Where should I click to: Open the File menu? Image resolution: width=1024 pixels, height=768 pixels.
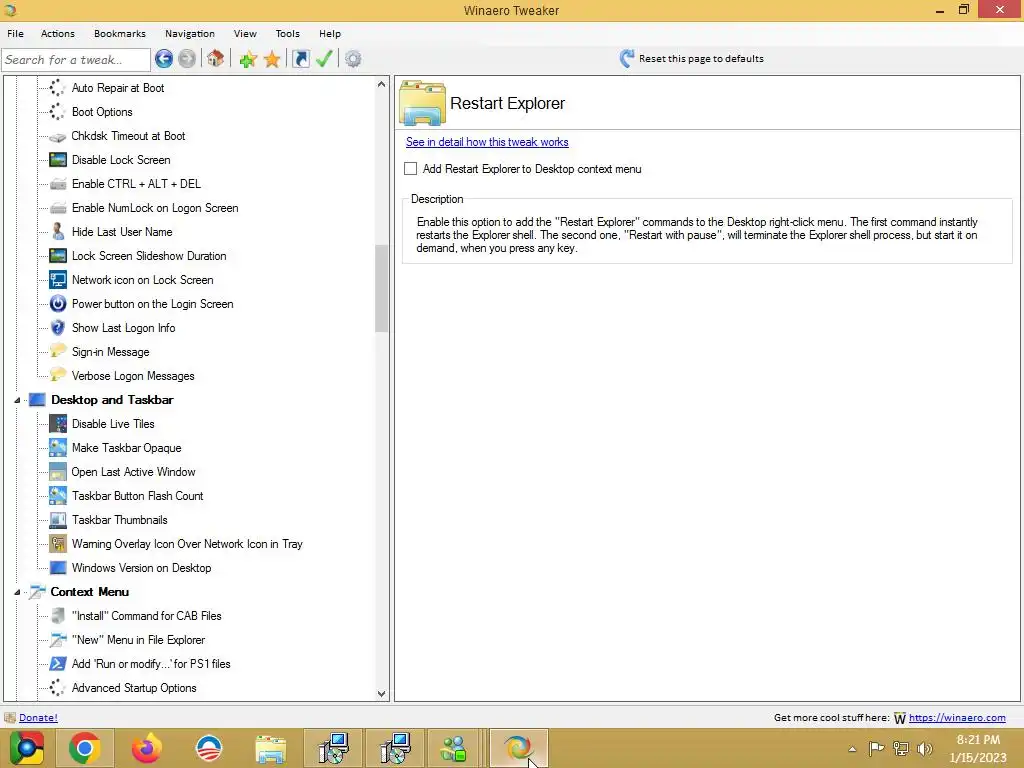pos(15,33)
